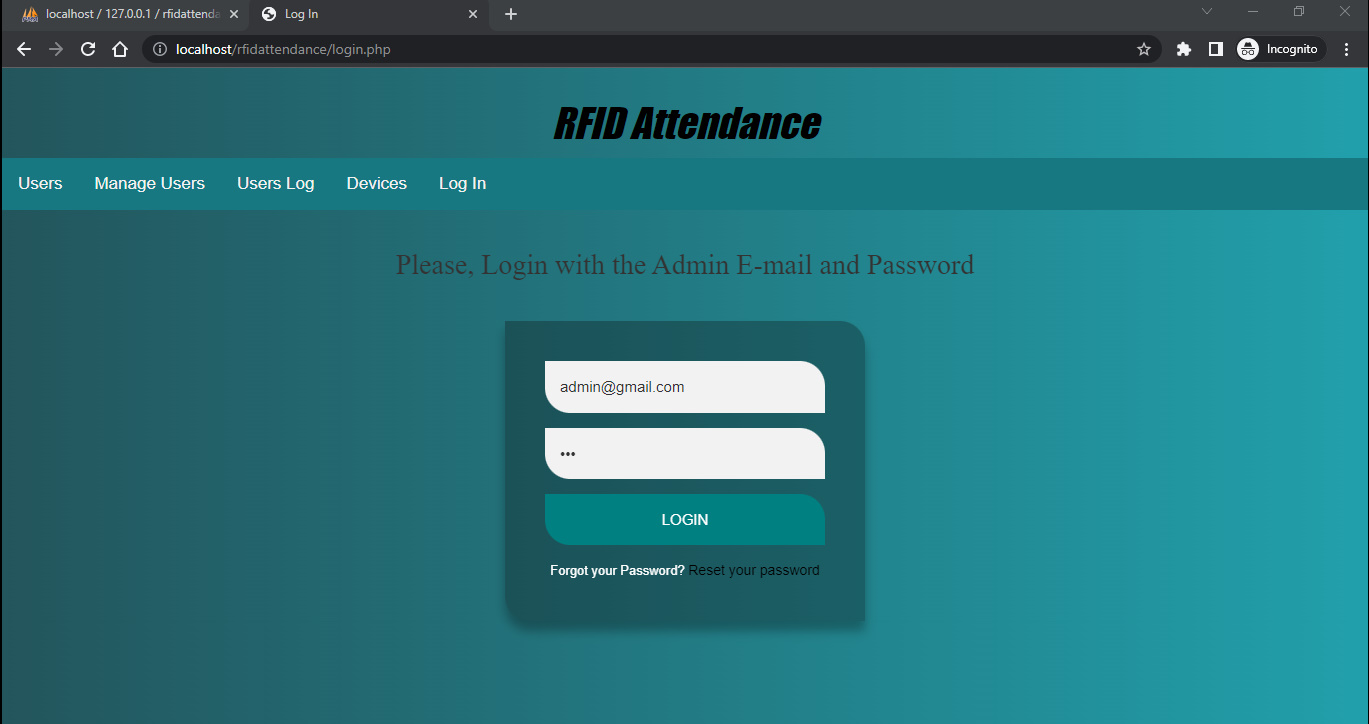This screenshot has width=1369, height=724.
Task: Bookmark this page with the star icon
Action: [1144, 49]
